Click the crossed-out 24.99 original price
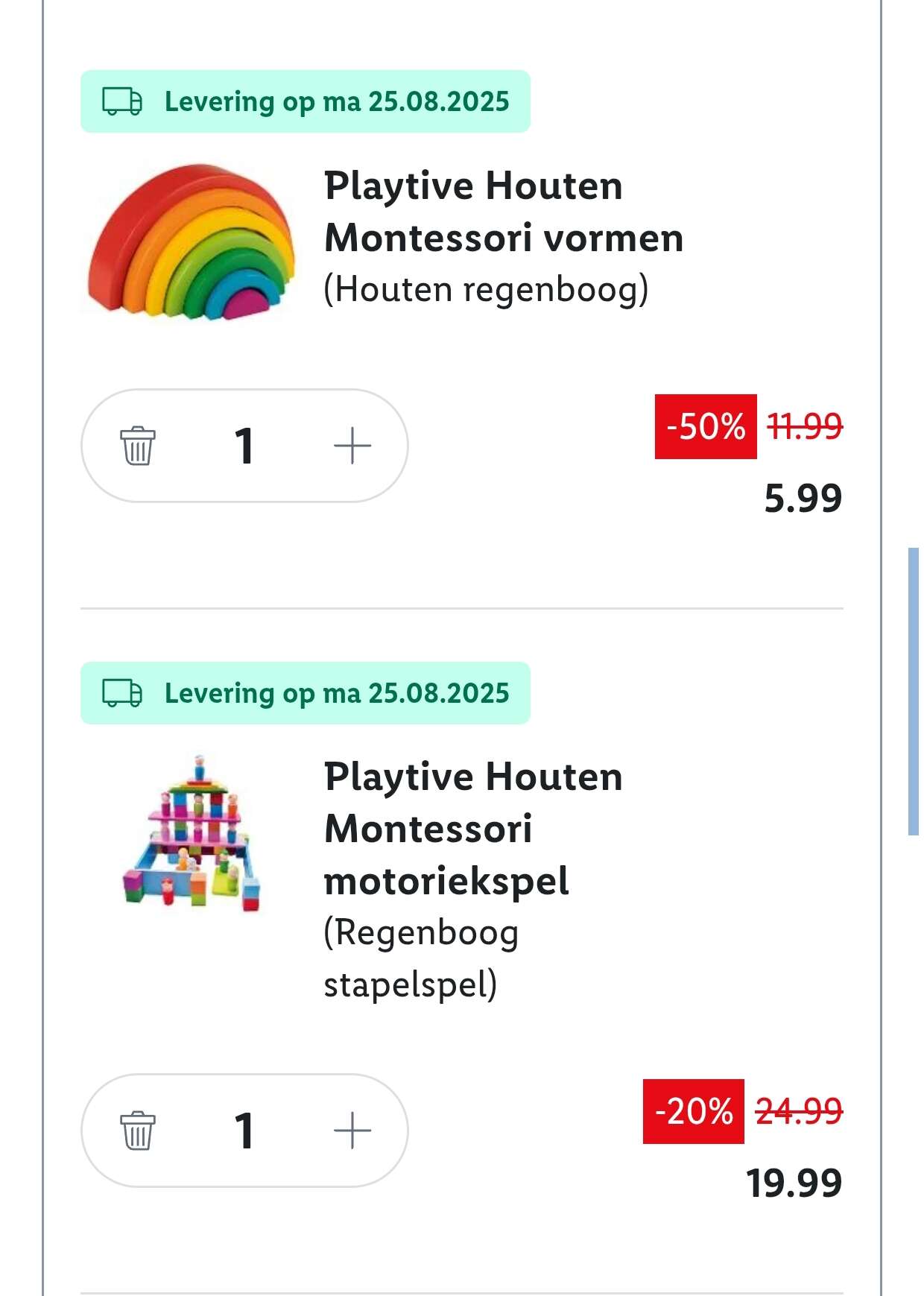924x1296 pixels. click(799, 1111)
